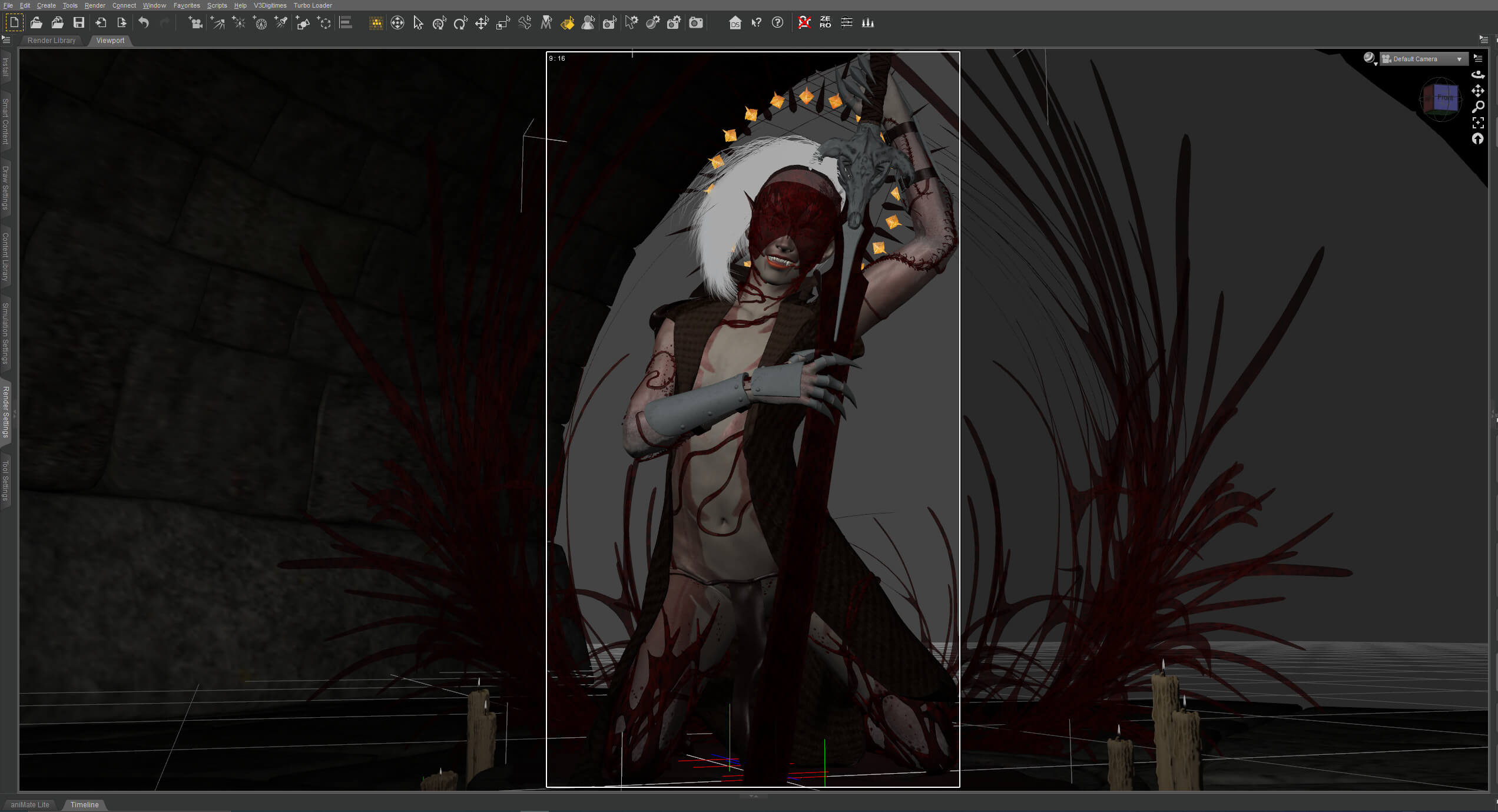This screenshot has height=812, width=1498.
Task: Click the Create New Null icon
Action: pyautogui.click(x=324, y=23)
